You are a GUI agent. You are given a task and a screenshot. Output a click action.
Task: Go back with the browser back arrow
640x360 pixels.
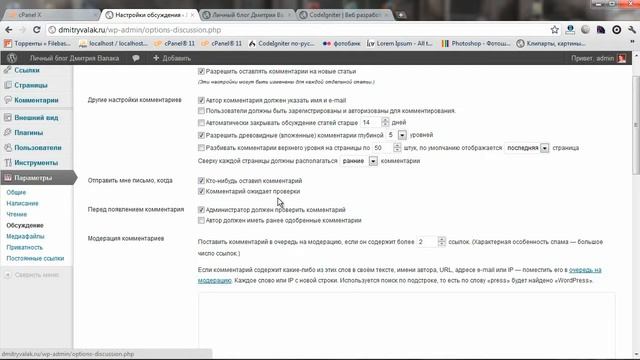(9, 30)
